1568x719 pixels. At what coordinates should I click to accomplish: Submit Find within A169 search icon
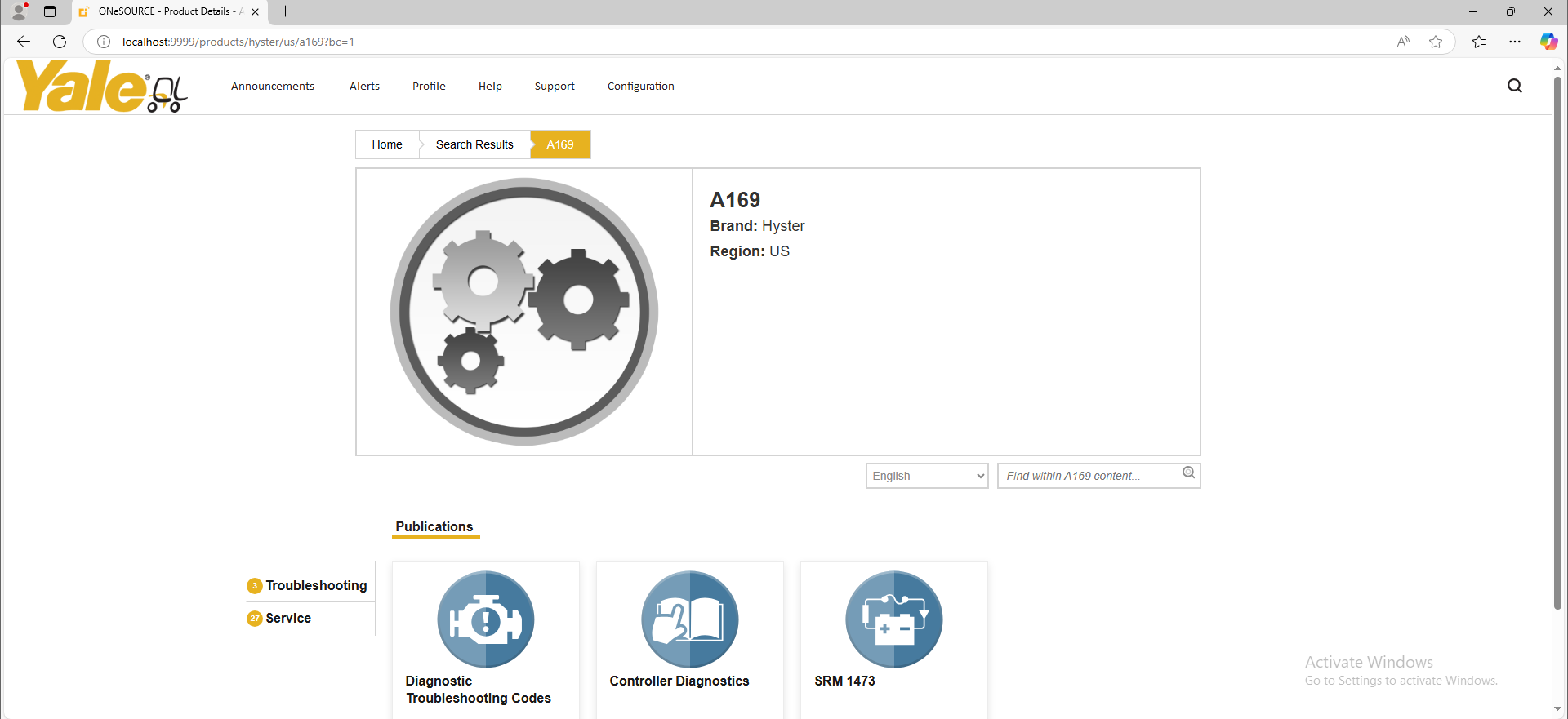click(1189, 473)
